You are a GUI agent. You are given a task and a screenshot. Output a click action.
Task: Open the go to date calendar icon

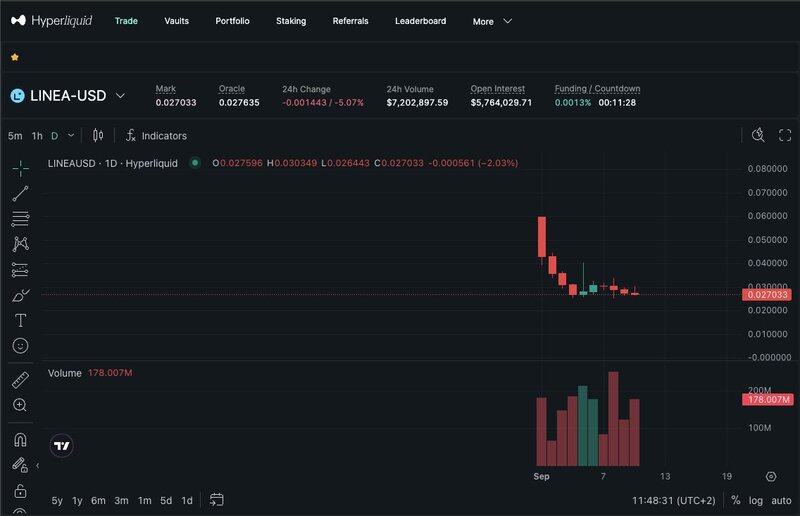[x=216, y=500]
